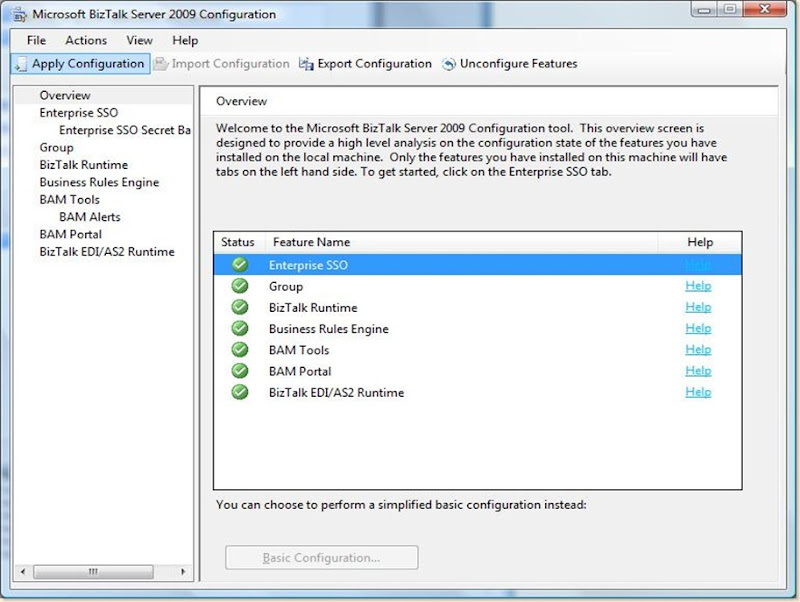Viewport: 800px width, 602px height.
Task: Click the green status icon for Group
Action: coord(239,286)
